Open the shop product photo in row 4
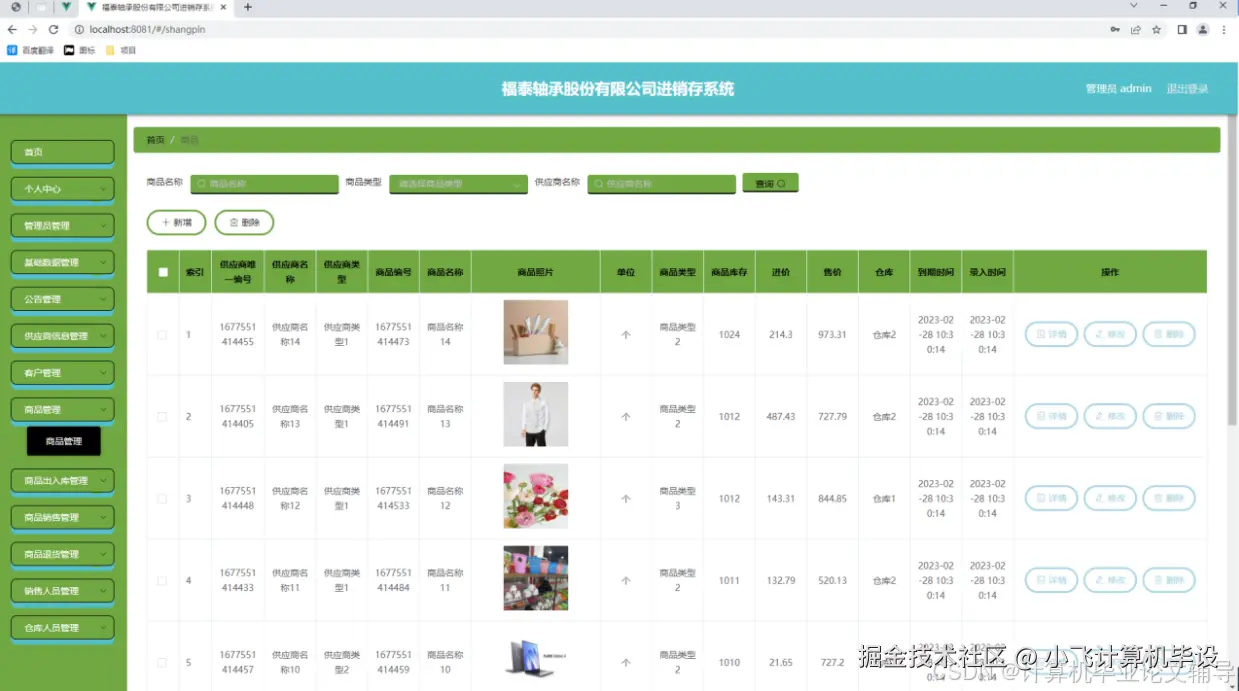Viewport: 1239px width, 691px height. click(x=535, y=578)
